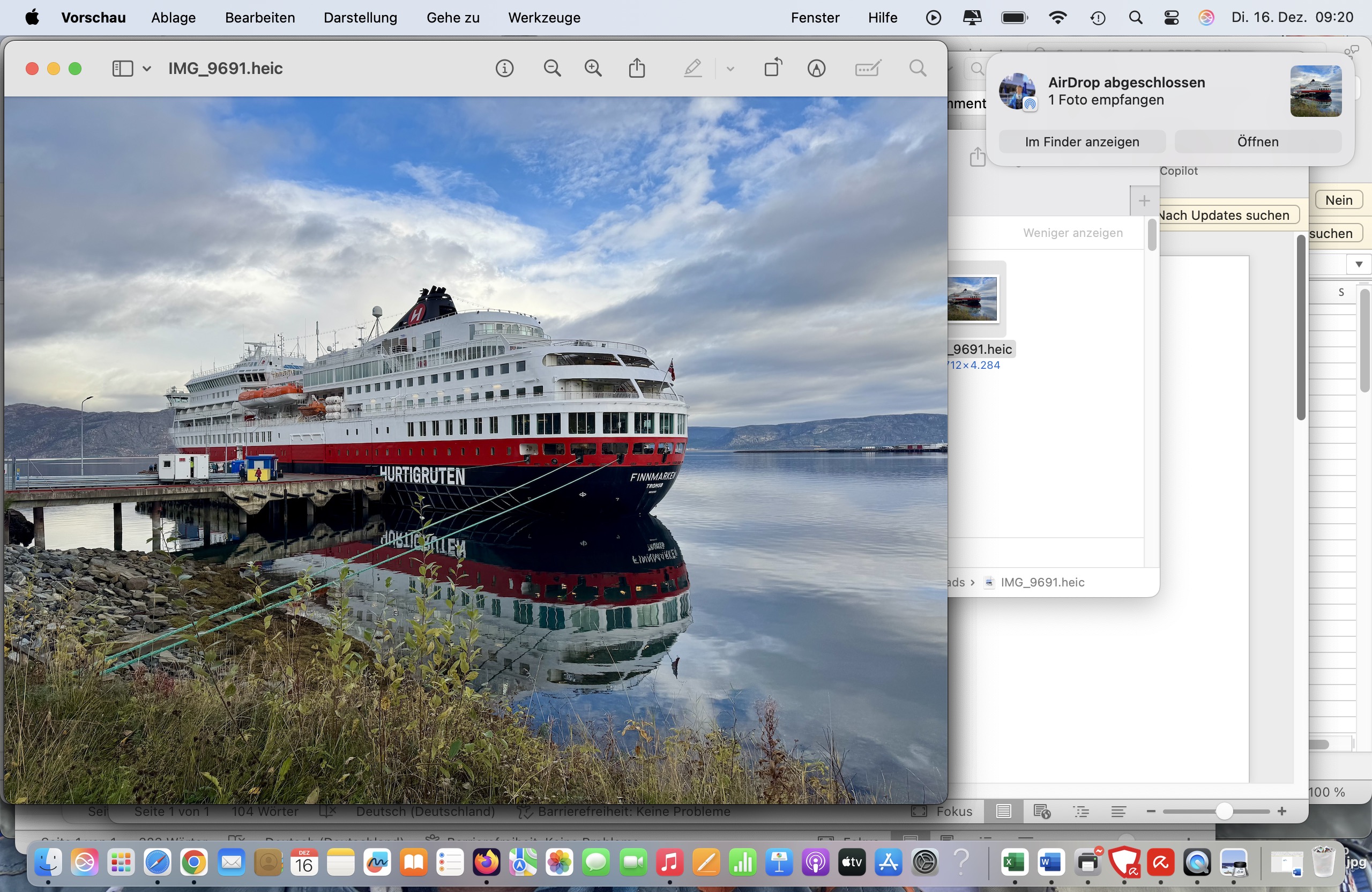1372x892 pixels.
Task: Zoom out of the image
Action: [x=551, y=69]
